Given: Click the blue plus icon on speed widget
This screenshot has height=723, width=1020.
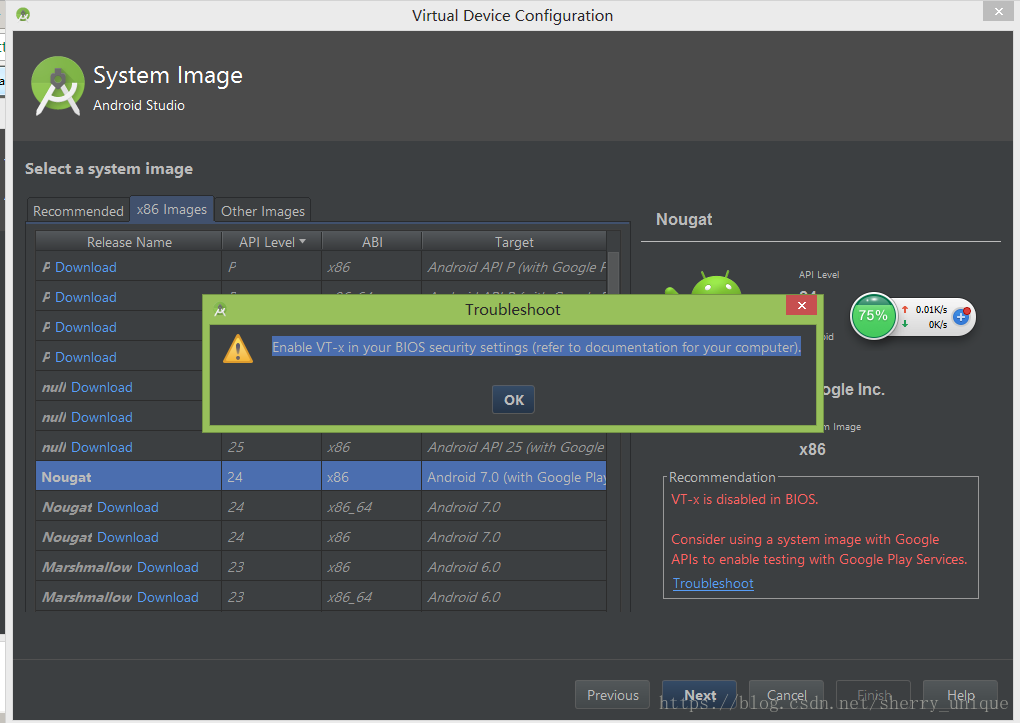Looking at the screenshot, I should coord(961,317).
